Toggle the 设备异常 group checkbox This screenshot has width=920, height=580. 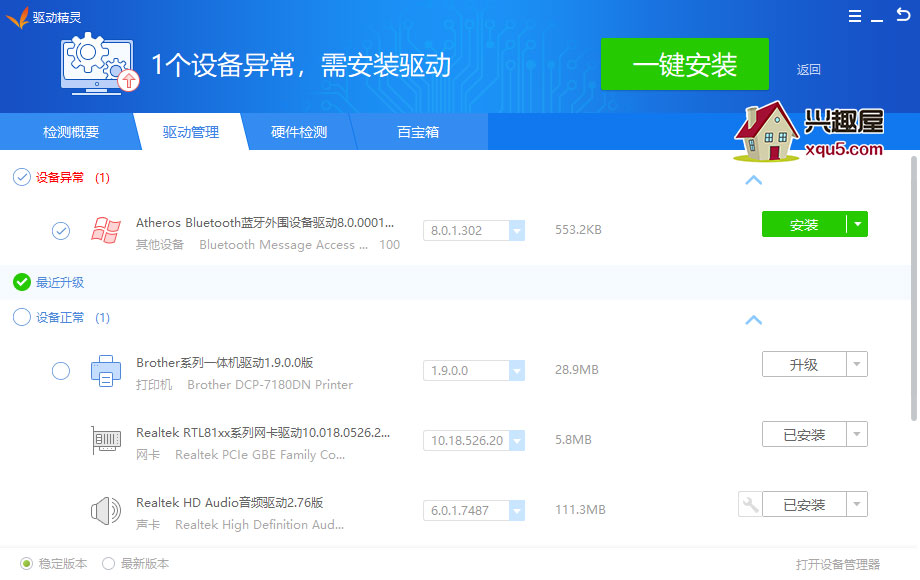22,177
